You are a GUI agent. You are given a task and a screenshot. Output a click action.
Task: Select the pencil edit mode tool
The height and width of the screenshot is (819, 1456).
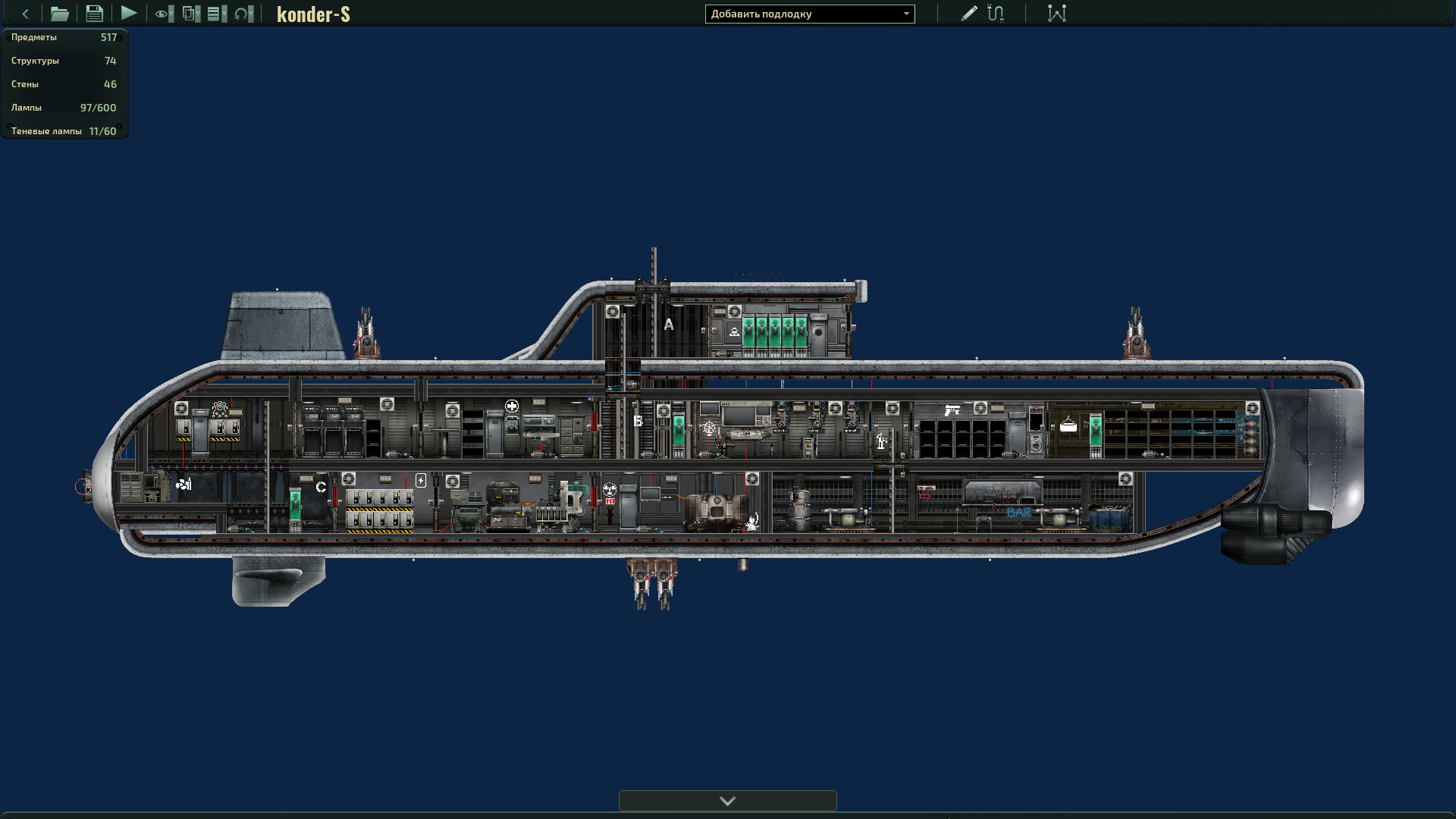pyautogui.click(x=968, y=14)
